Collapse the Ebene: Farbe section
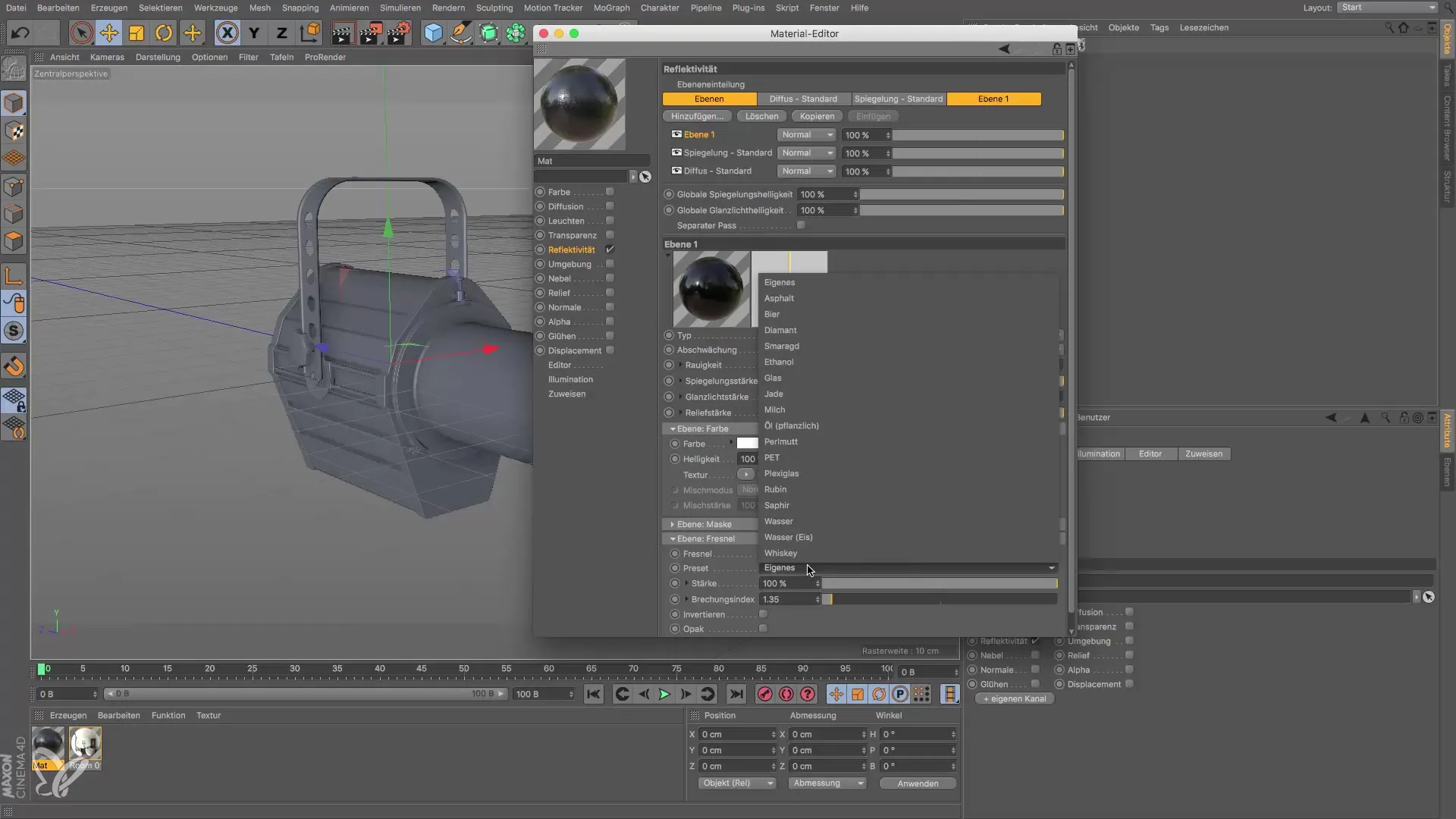This screenshot has width=1456, height=819. point(673,429)
